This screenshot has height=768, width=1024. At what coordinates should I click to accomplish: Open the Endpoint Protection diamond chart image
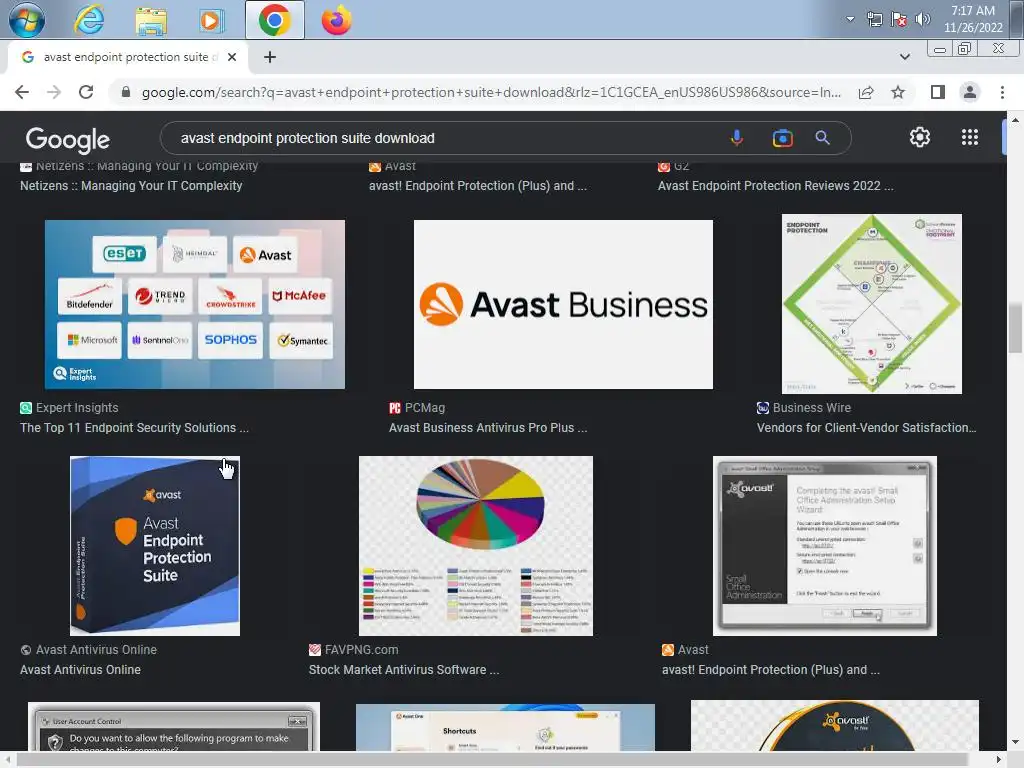tap(872, 304)
